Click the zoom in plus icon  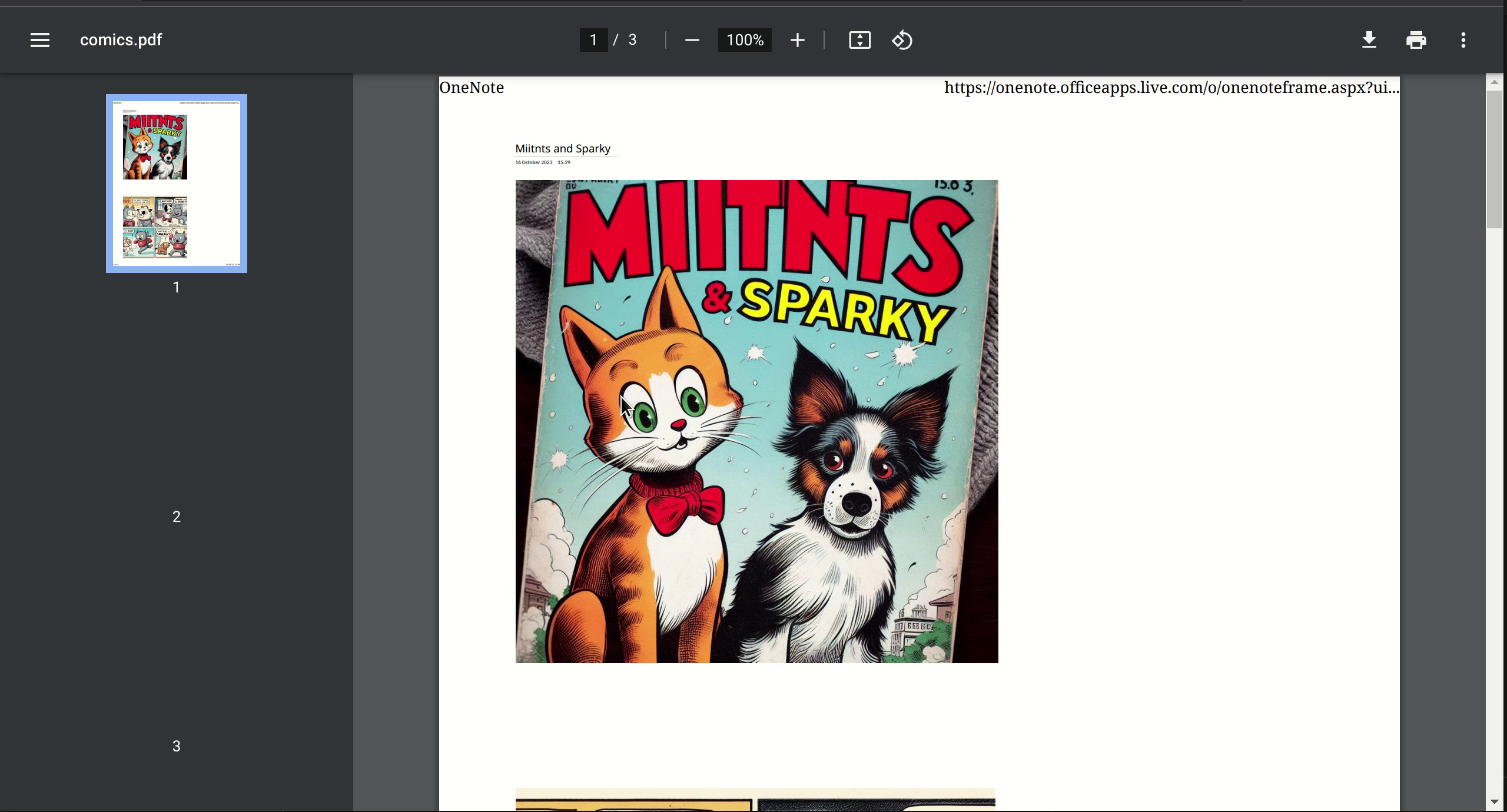[x=797, y=40]
